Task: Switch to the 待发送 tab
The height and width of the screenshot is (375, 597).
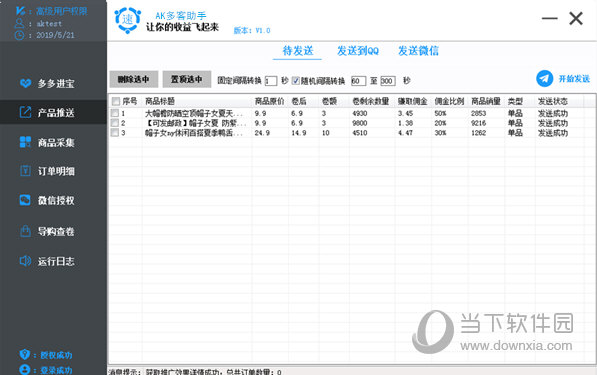Action: pos(298,51)
